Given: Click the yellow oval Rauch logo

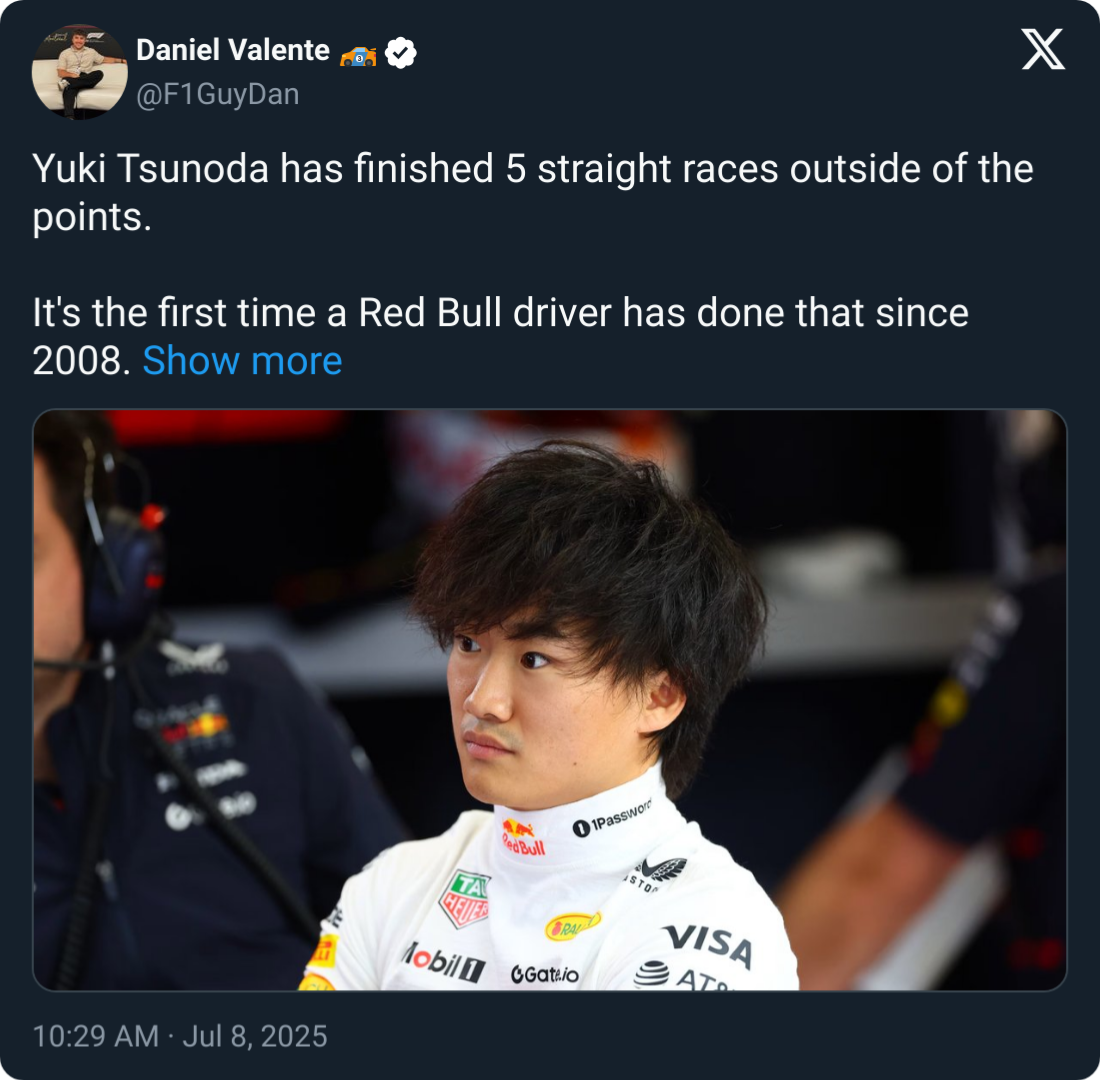Looking at the screenshot, I should [572, 926].
